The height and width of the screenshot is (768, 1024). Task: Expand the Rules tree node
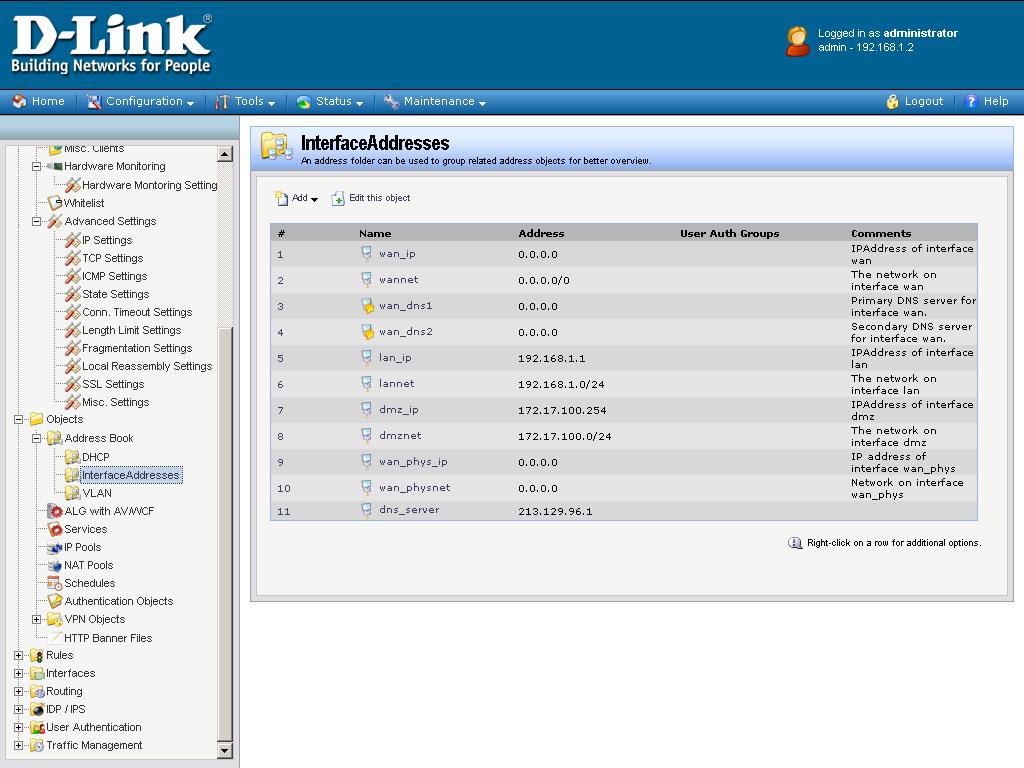pyautogui.click(x=19, y=656)
